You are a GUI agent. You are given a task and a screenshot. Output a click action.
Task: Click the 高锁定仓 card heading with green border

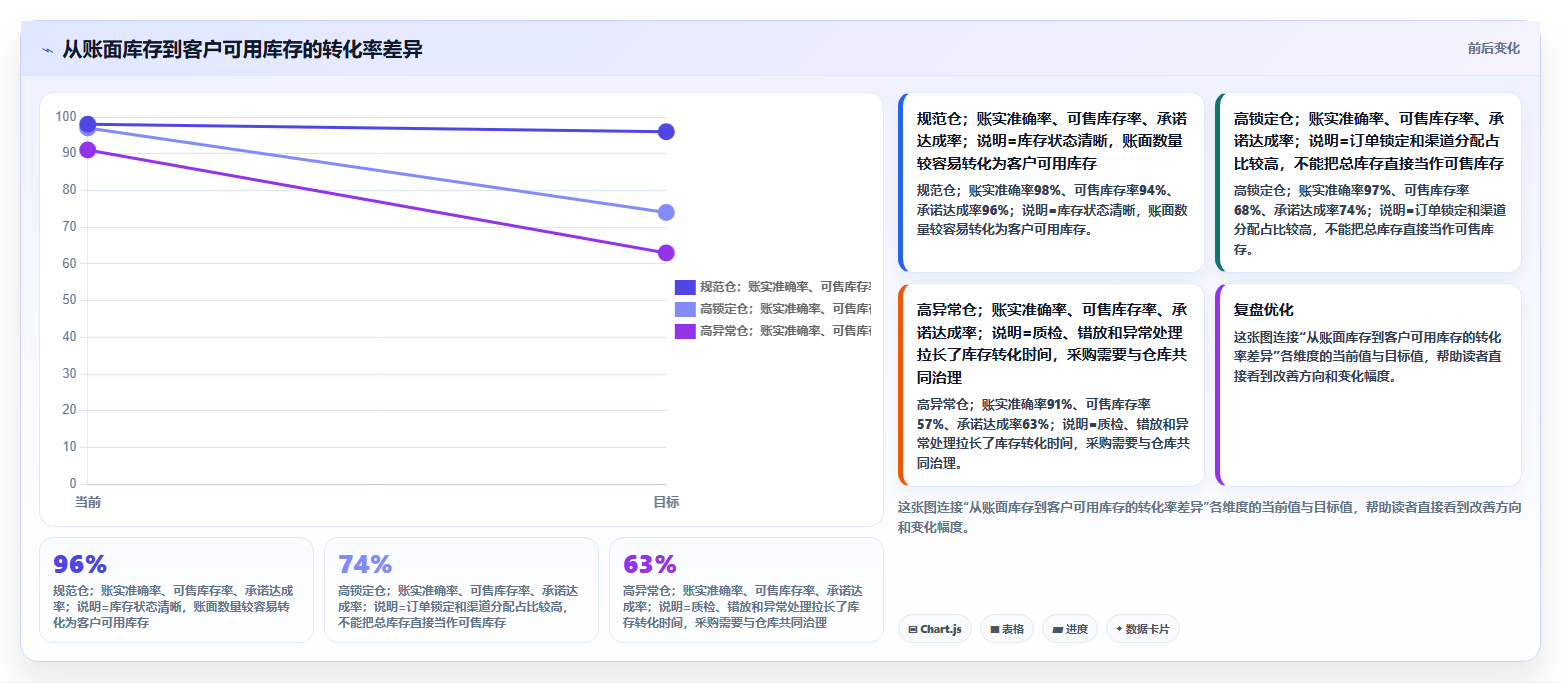[x=1369, y=140]
